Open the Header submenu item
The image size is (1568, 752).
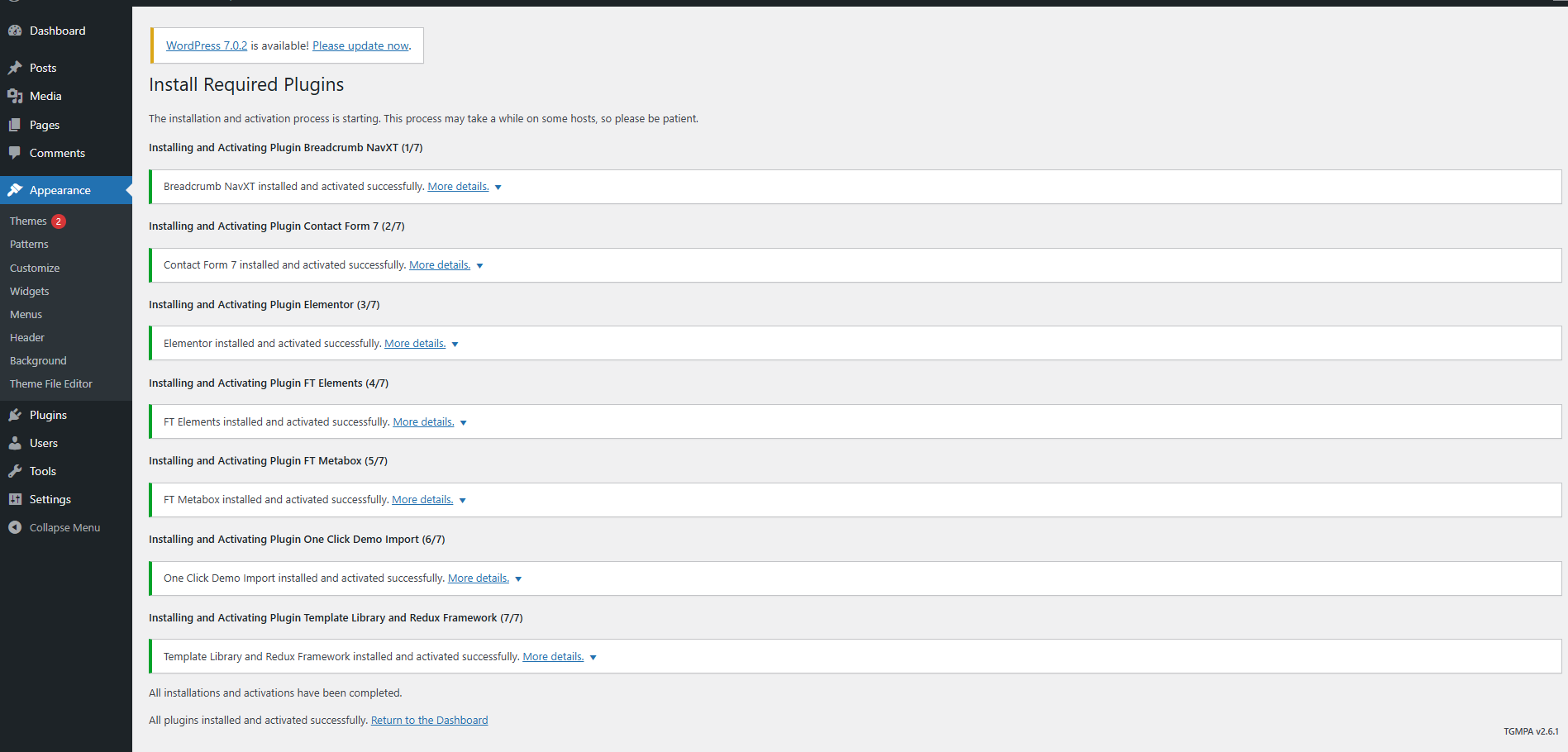(x=27, y=338)
